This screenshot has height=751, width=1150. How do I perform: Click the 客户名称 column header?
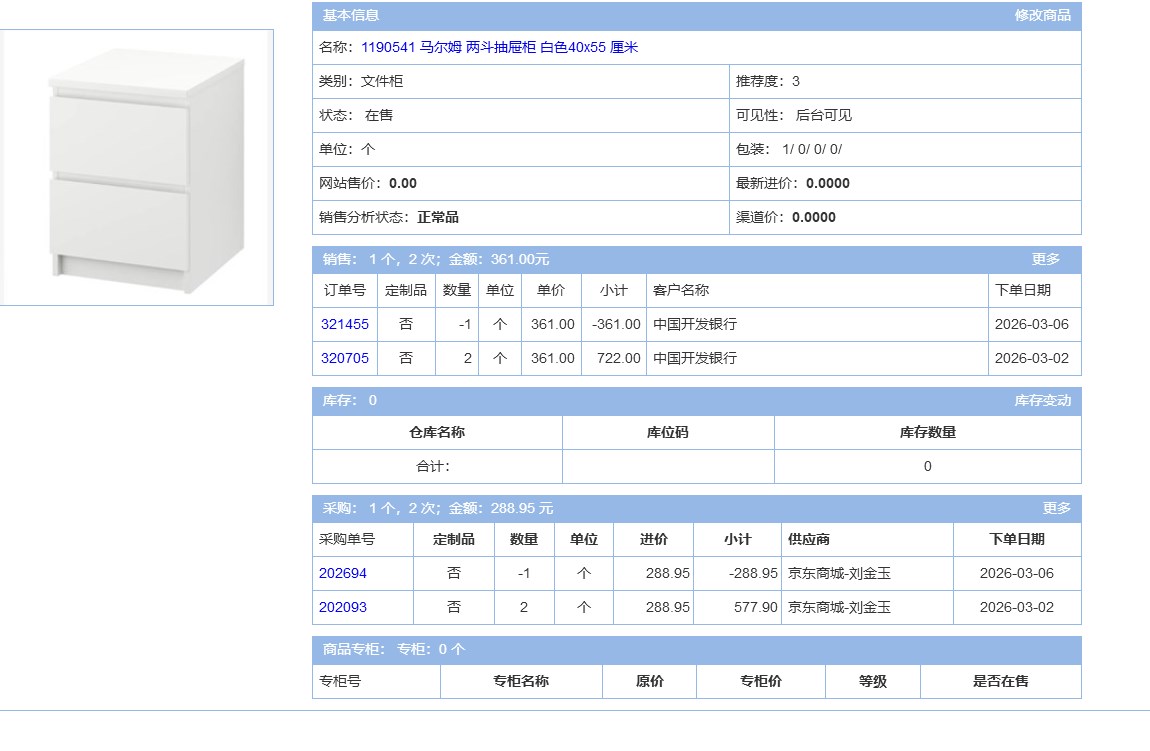tap(681, 290)
